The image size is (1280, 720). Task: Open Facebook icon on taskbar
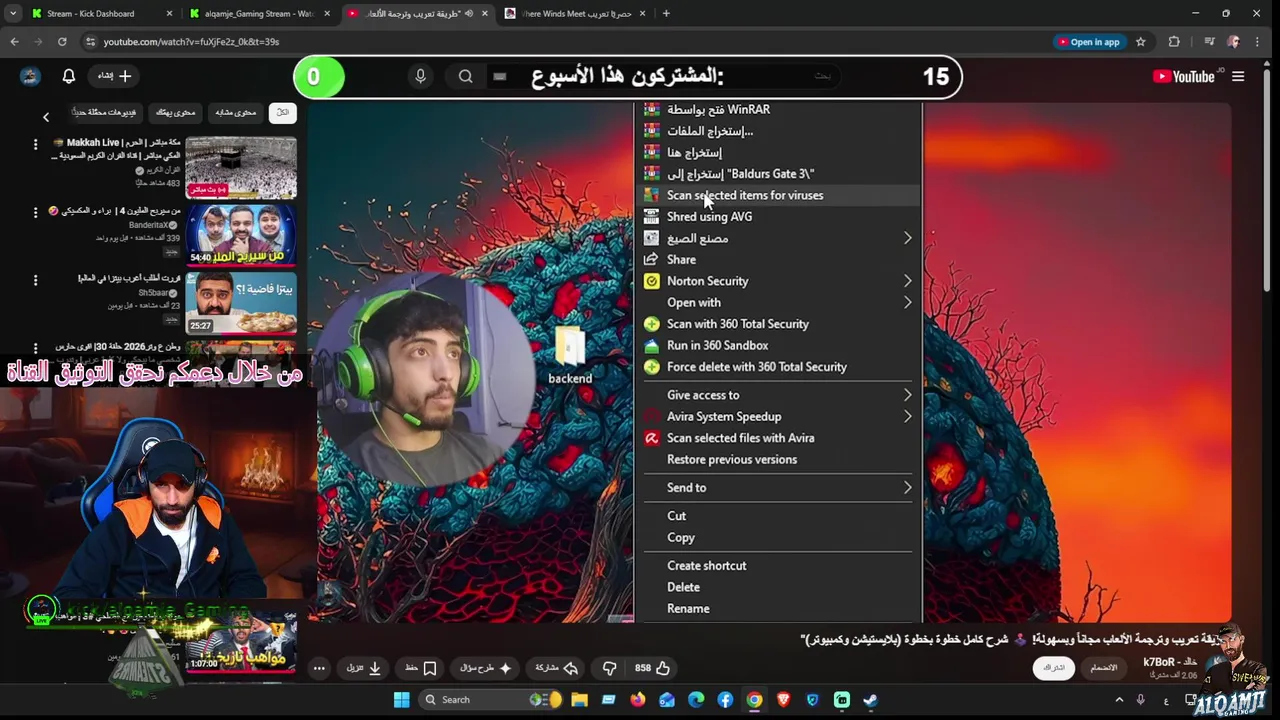[725, 700]
